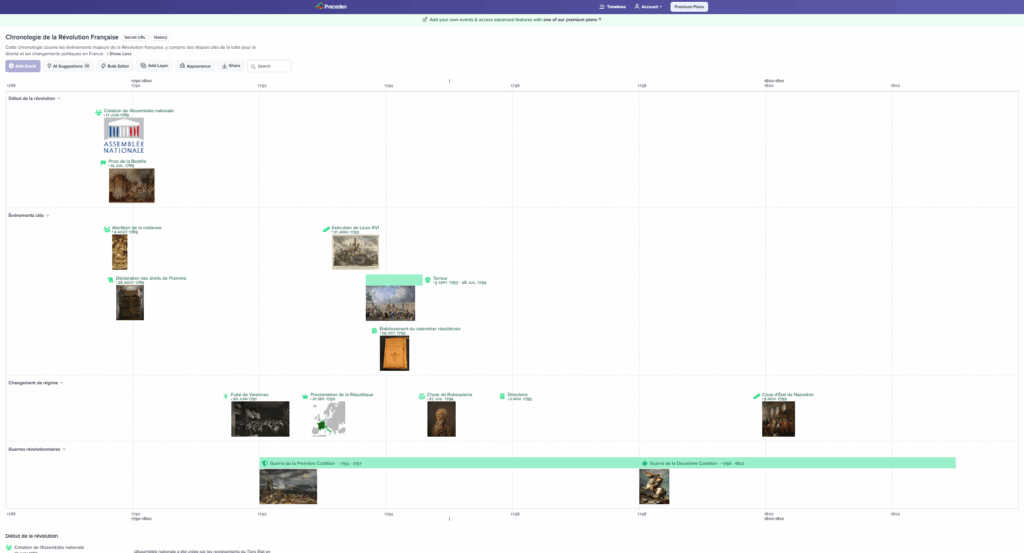Click into the Search field
This screenshot has width=1024, height=553.
pos(272,66)
